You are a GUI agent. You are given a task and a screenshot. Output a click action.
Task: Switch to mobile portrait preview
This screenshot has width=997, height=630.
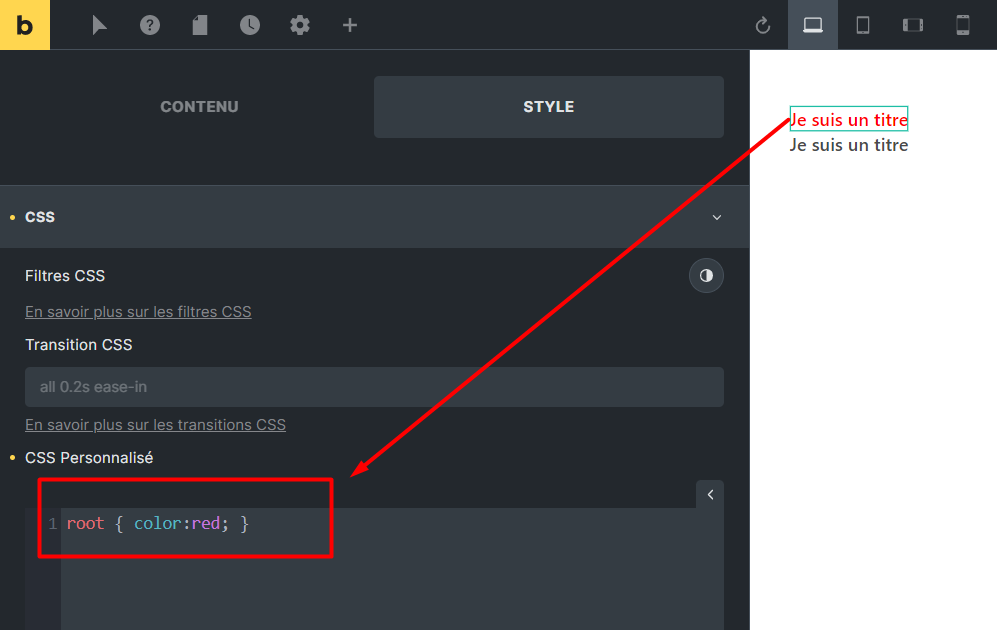pyautogui.click(x=963, y=25)
